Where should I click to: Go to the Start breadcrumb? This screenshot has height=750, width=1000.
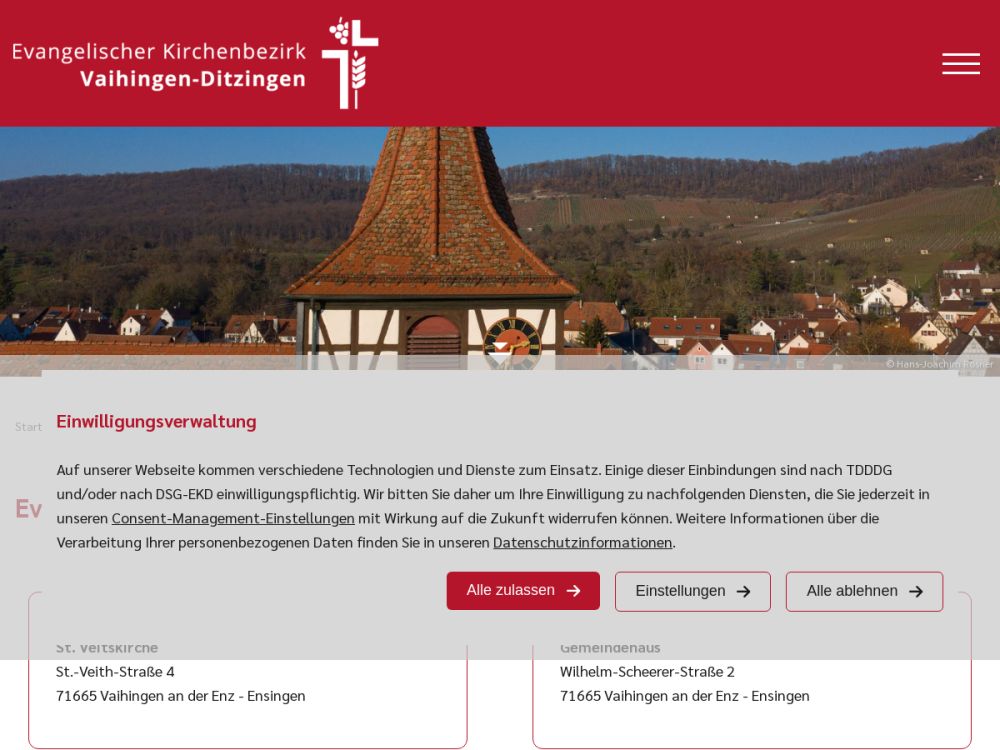coord(28,427)
